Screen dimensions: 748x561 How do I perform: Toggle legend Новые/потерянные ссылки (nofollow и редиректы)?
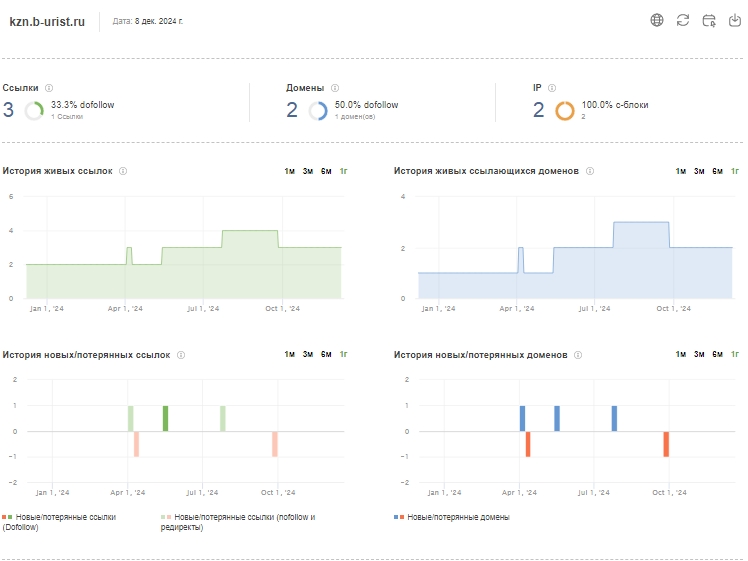click(x=238, y=522)
